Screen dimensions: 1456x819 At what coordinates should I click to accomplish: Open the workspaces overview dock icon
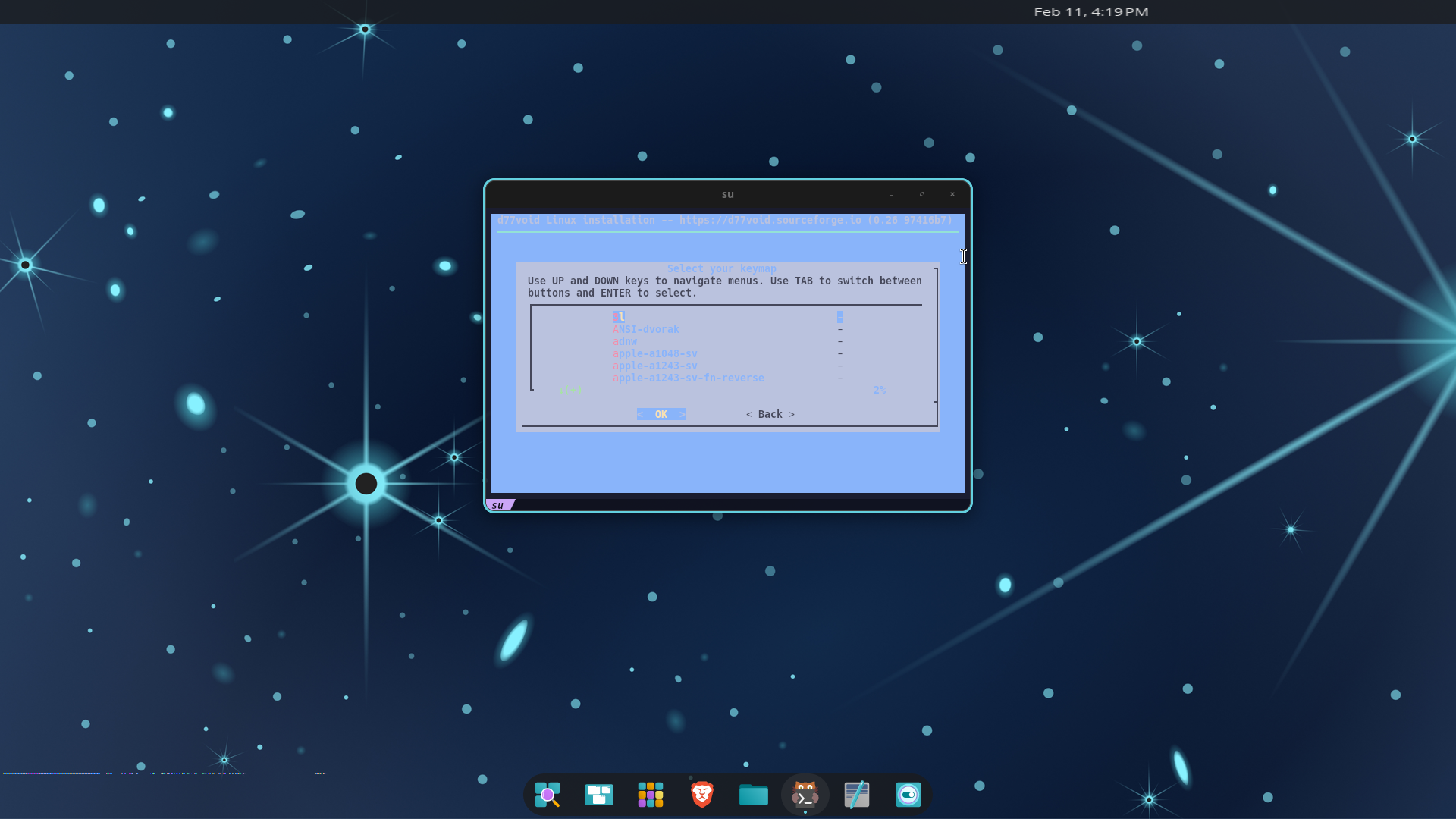pyautogui.click(x=599, y=795)
